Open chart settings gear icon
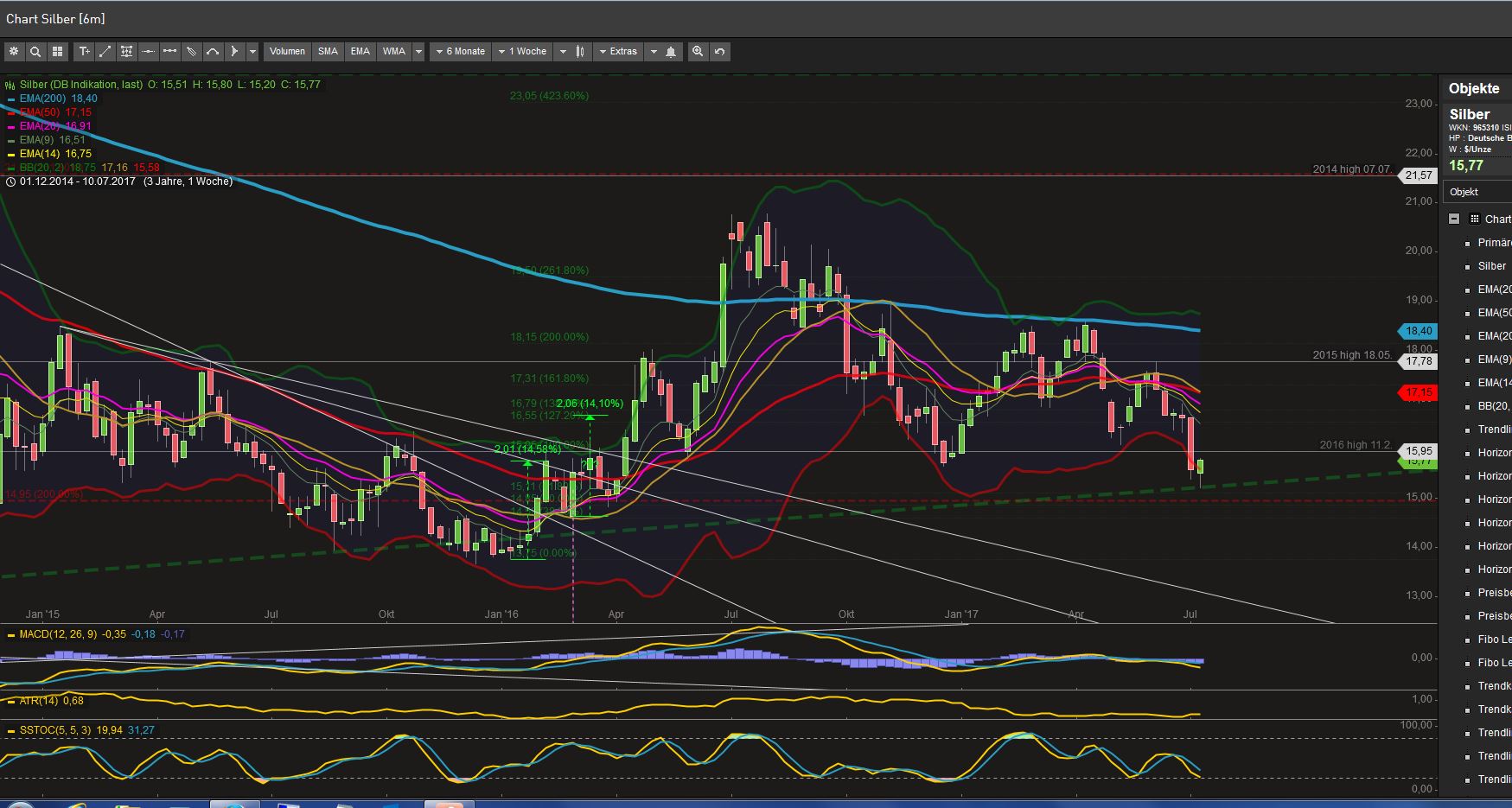Viewport: 1512px width, 808px height. point(14,52)
